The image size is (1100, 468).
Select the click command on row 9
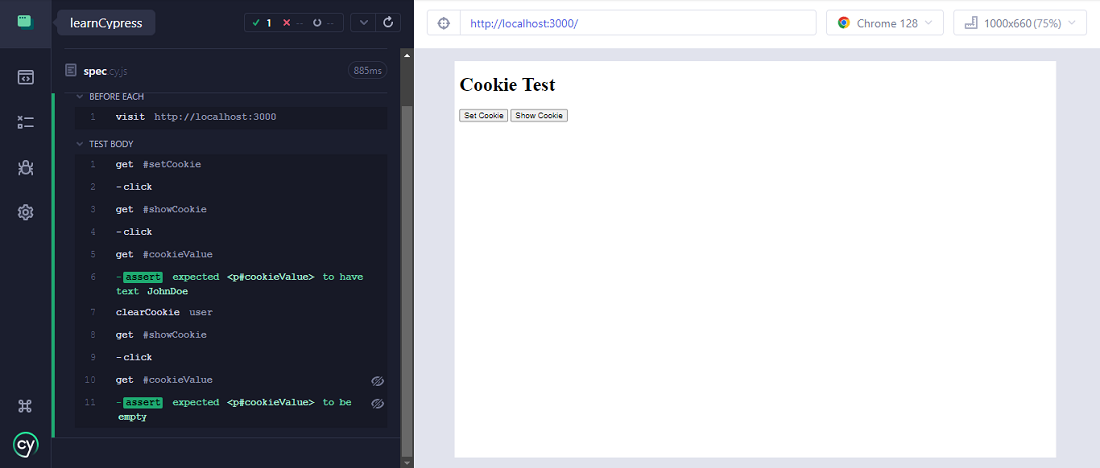pos(231,358)
